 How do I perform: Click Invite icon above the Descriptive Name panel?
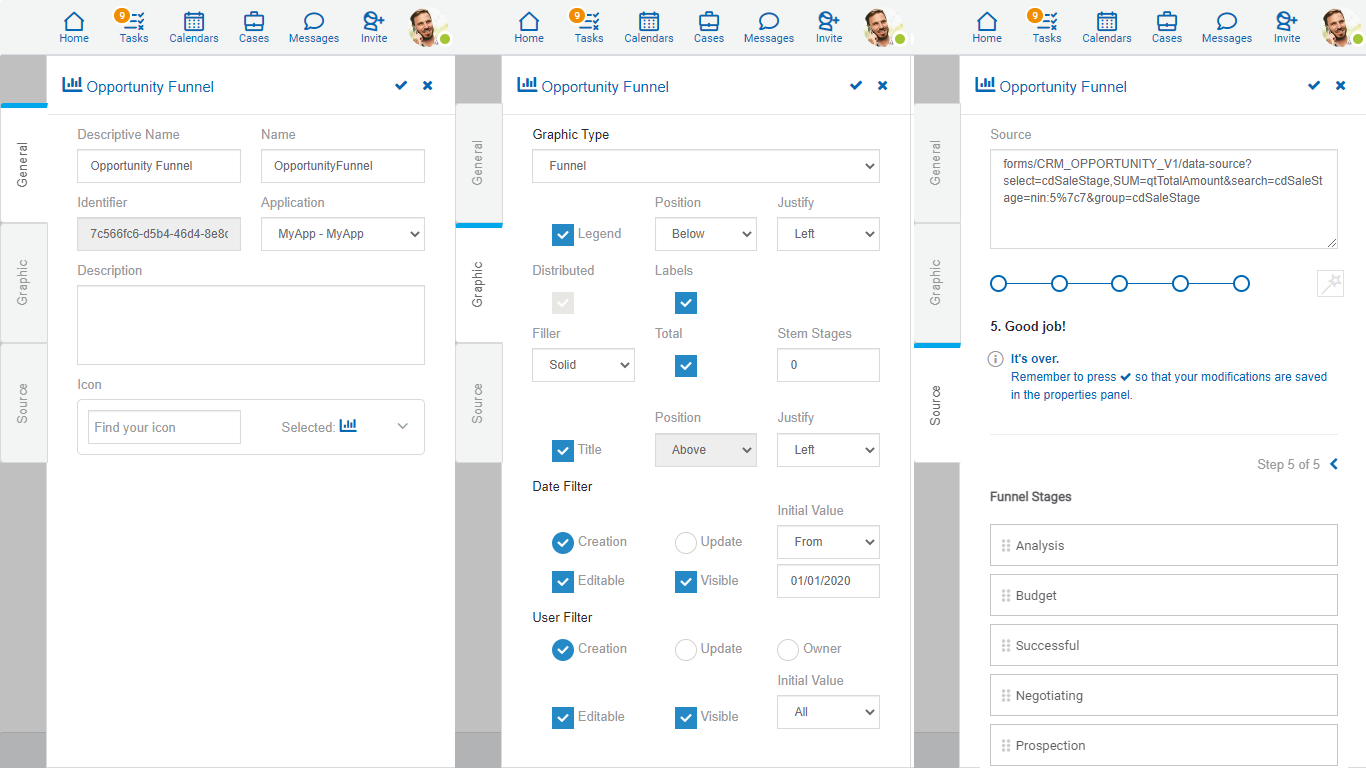pos(374,27)
